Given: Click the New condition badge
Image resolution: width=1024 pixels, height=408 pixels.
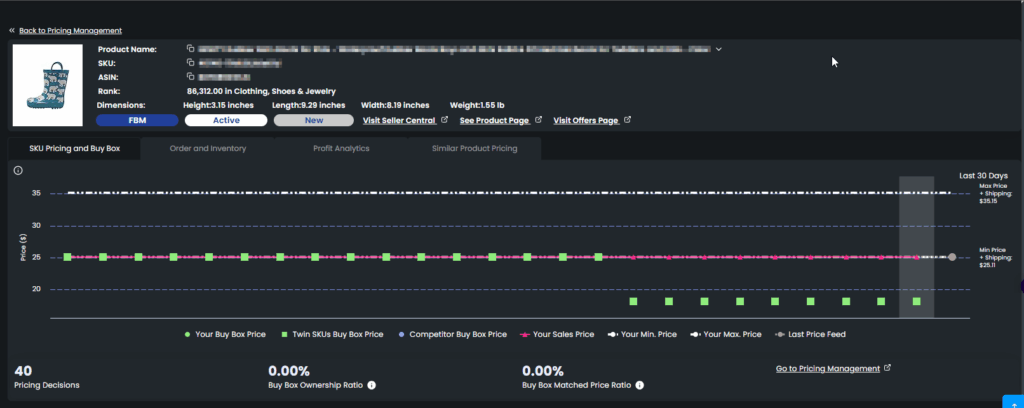Looking at the screenshot, I should pyautogui.click(x=313, y=120).
